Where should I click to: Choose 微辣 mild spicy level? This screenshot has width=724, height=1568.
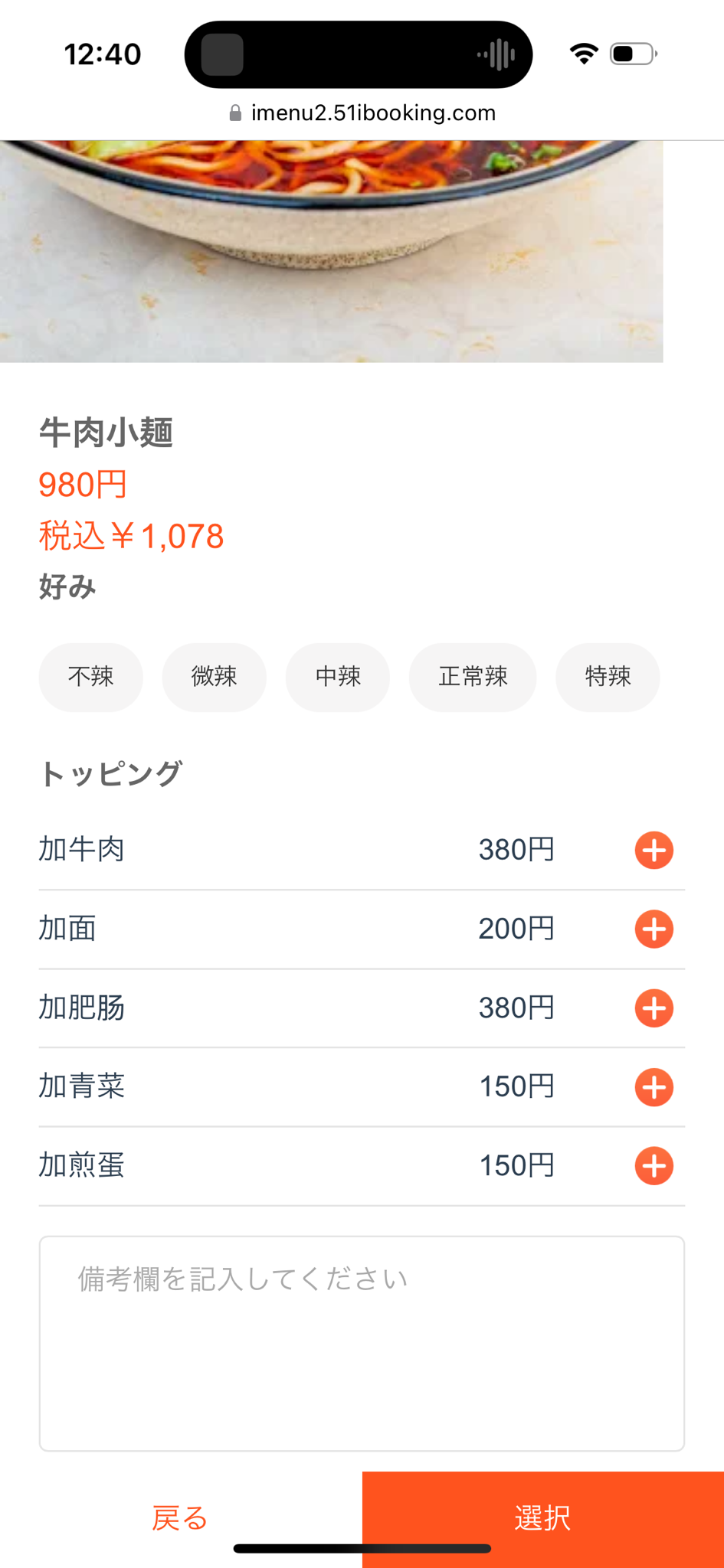pyautogui.click(x=214, y=677)
